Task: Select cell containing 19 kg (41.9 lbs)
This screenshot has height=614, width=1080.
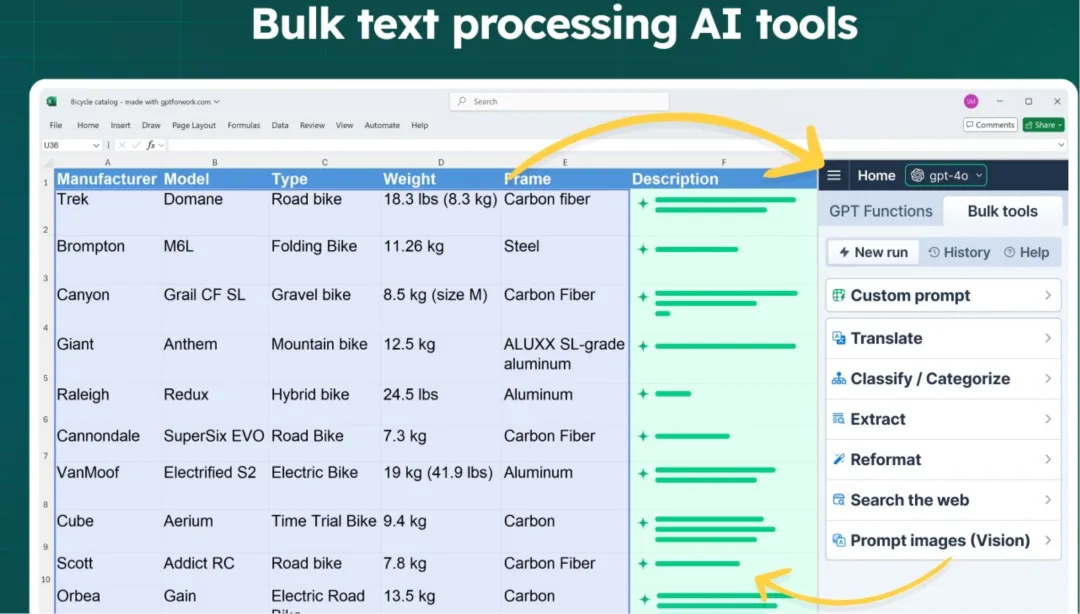Action: (441, 484)
